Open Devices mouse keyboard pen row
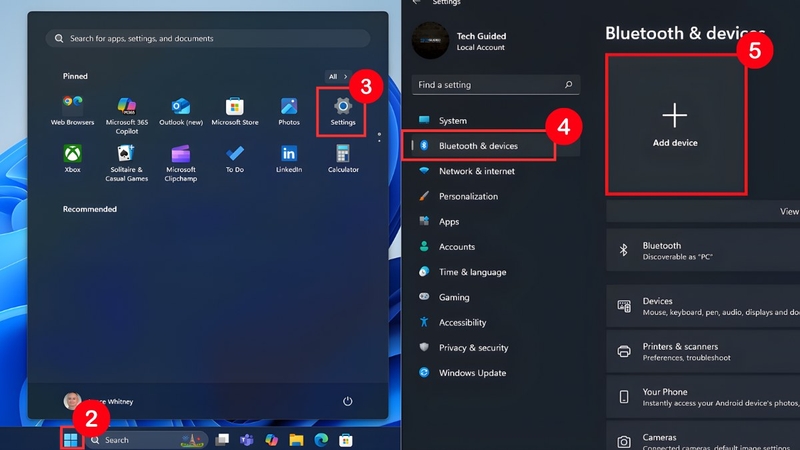800x450 pixels. pyautogui.click(x=703, y=306)
